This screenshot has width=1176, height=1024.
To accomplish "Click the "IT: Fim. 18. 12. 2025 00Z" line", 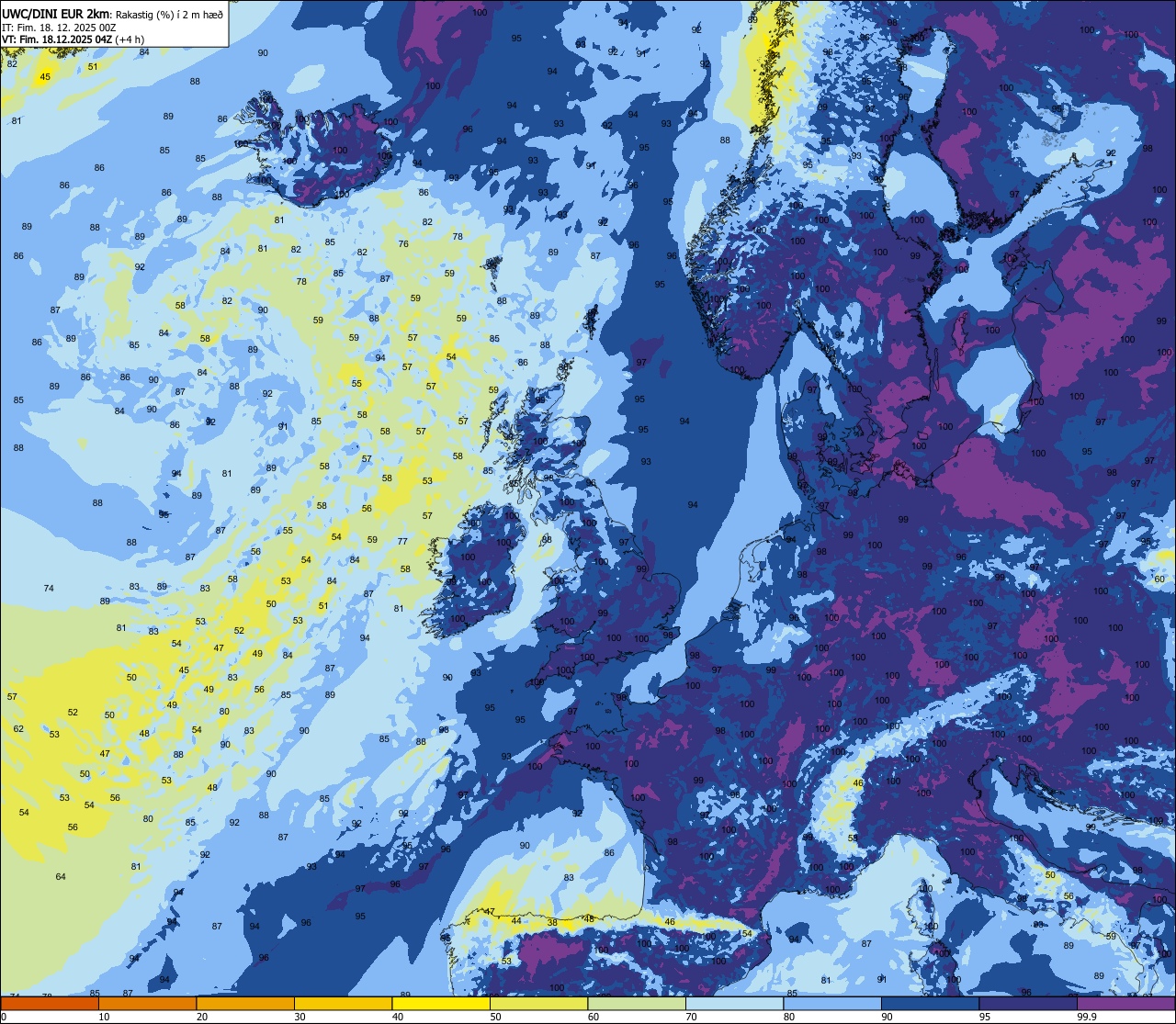I will click(x=59, y=28).
